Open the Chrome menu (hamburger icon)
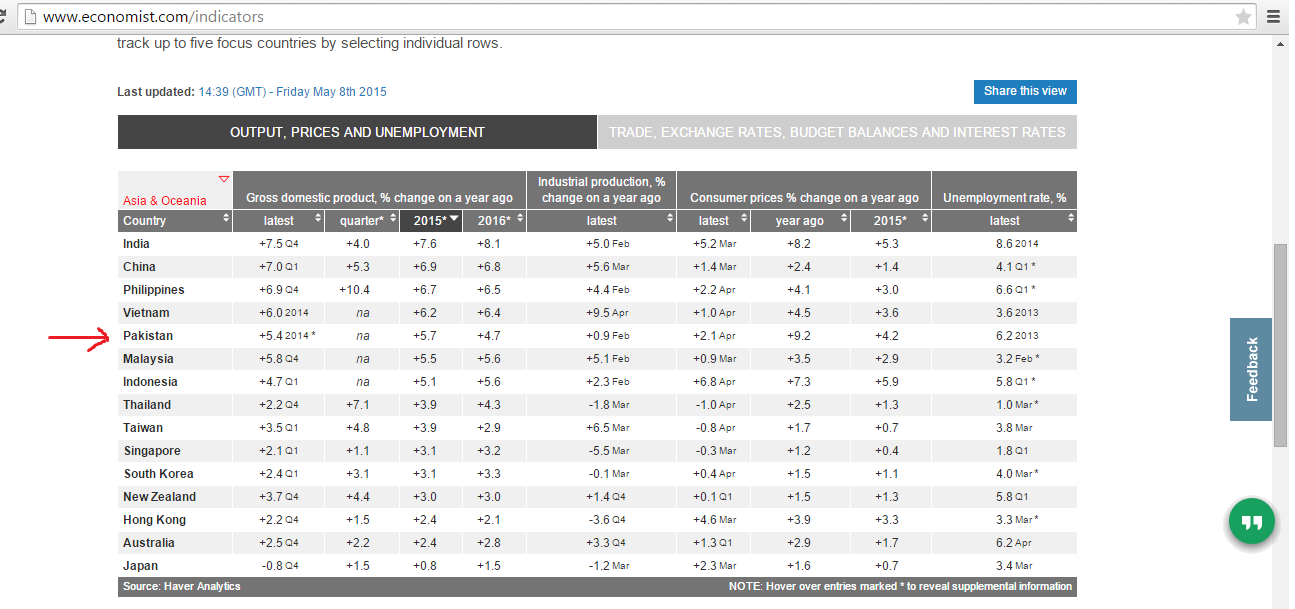Image resolution: width=1295 pixels, height=609 pixels. (1274, 16)
